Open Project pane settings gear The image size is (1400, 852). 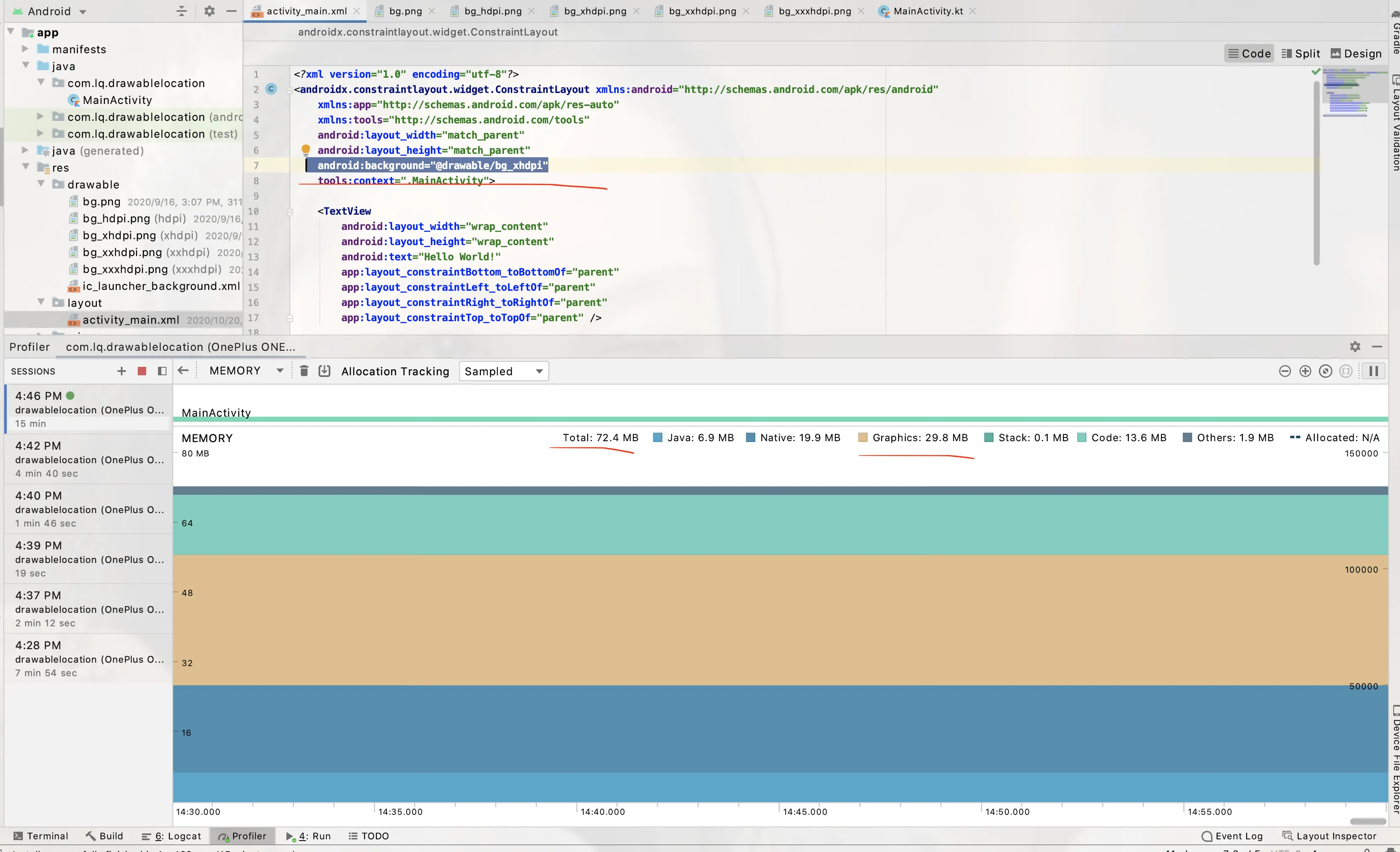pyautogui.click(x=209, y=11)
